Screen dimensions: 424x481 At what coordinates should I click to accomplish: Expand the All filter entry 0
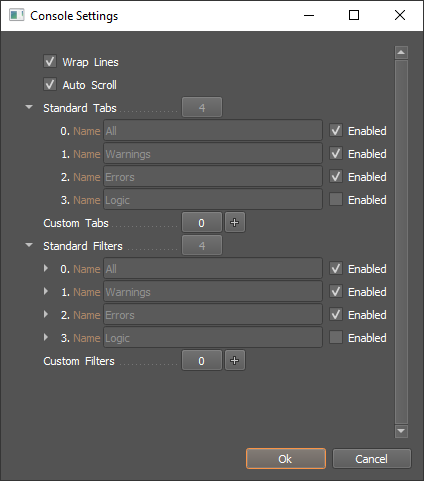[46, 268]
